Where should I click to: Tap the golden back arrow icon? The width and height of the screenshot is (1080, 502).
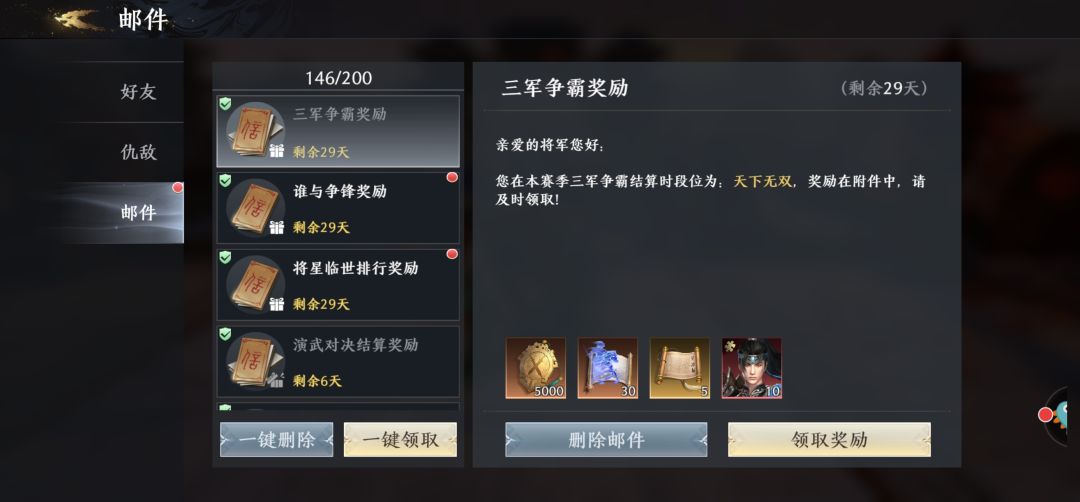pyautogui.click(x=76, y=19)
